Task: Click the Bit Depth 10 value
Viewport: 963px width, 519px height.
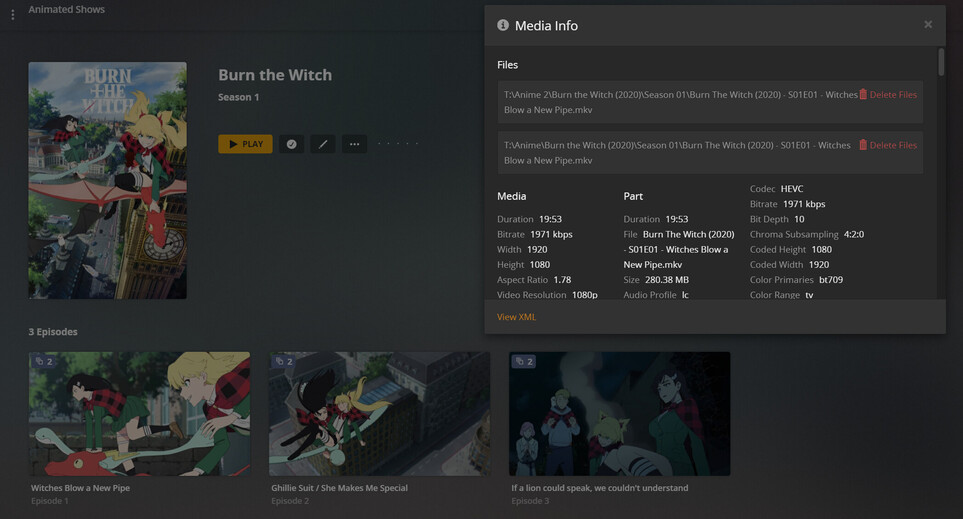Action: click(x=799, y=219)
